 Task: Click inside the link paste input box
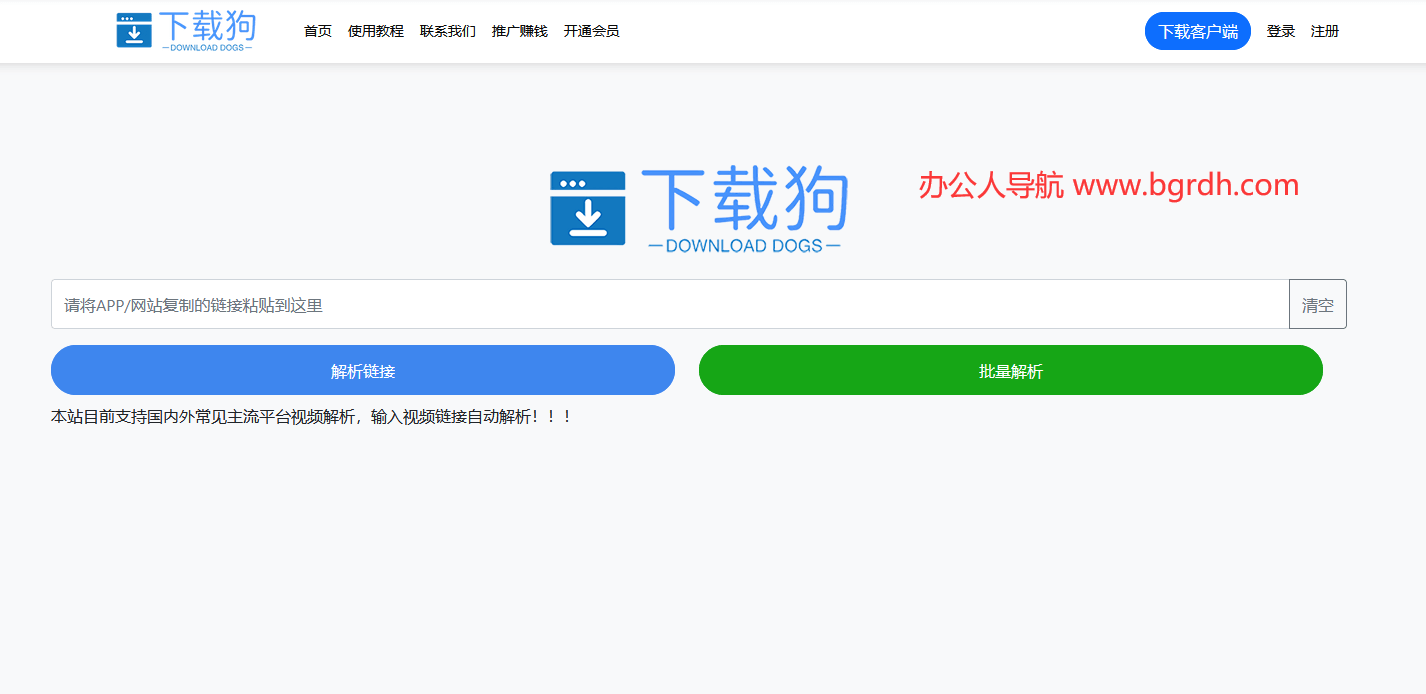pyautogui.click(x=670, y=304)
